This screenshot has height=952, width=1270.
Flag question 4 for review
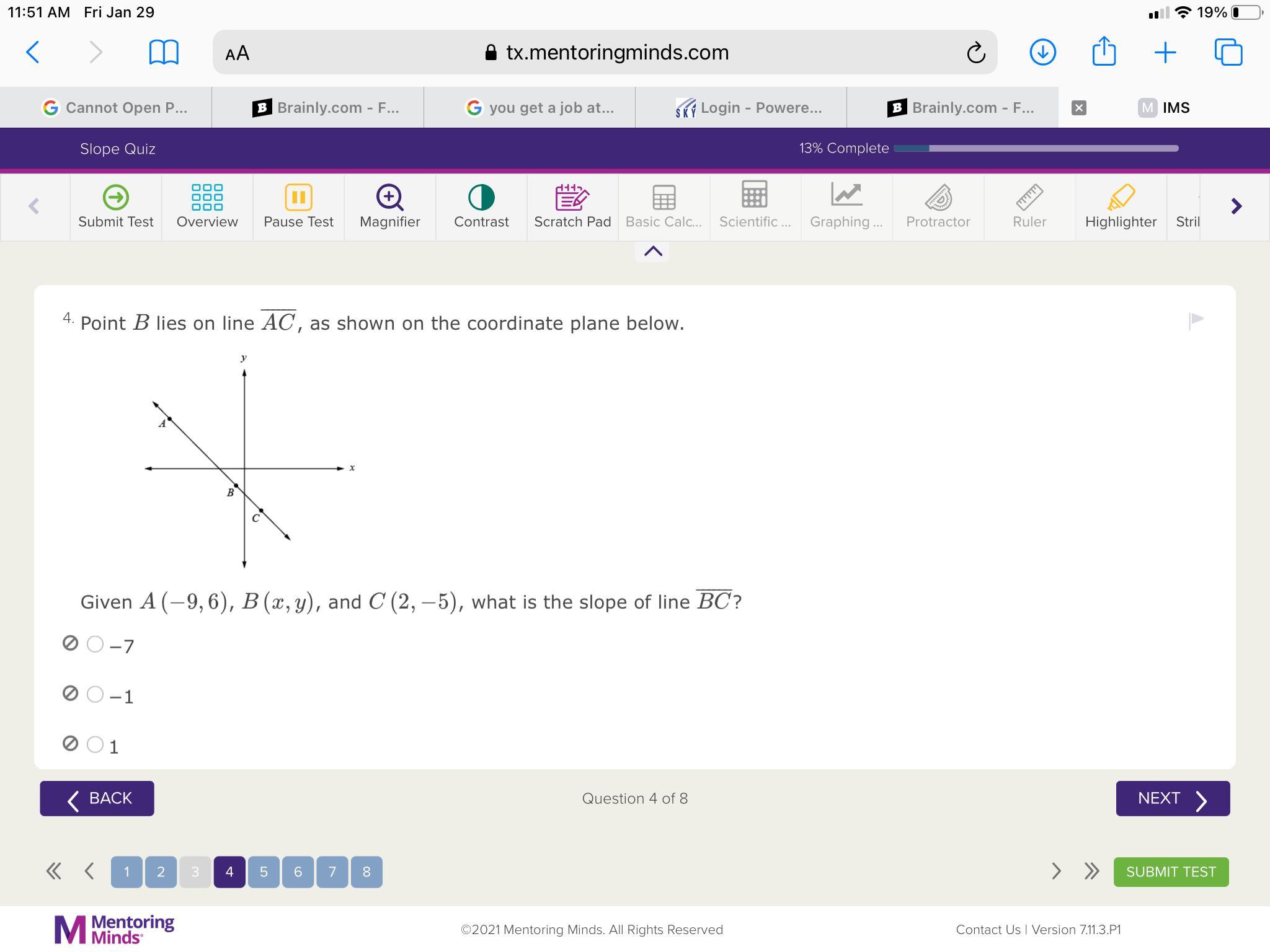coord(1196,320)
